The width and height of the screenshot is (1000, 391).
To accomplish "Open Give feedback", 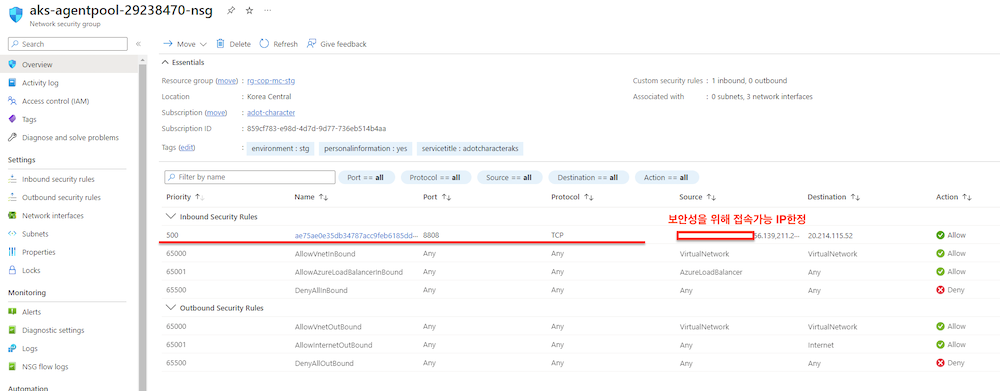I will pyautogui.click(x=337, y=44).
